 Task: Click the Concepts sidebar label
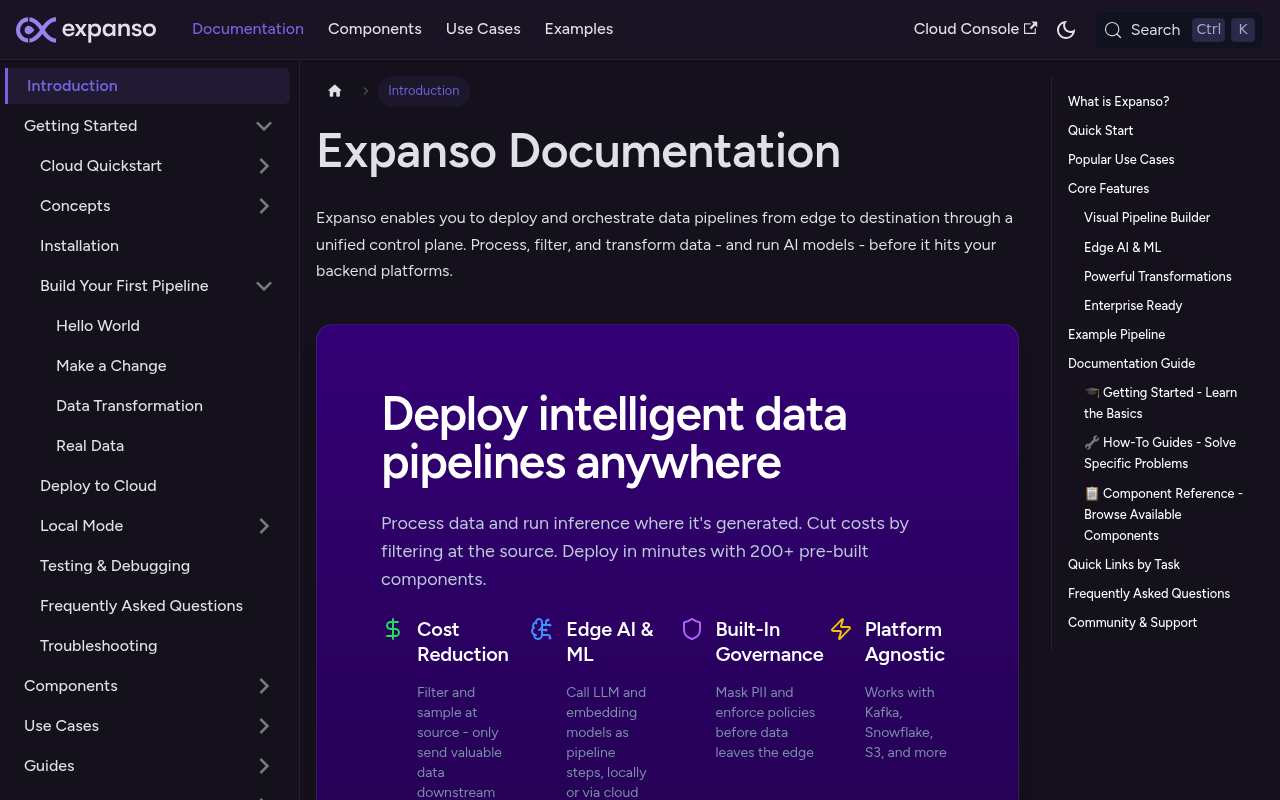pos(75,206)
